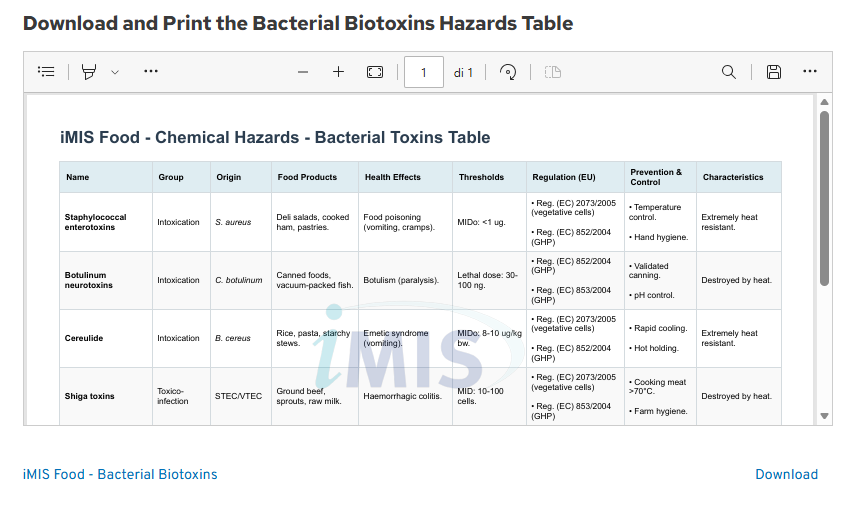Toggle the two-page view button
Viewport: 866px width, 509px height.
coord(553,72)
